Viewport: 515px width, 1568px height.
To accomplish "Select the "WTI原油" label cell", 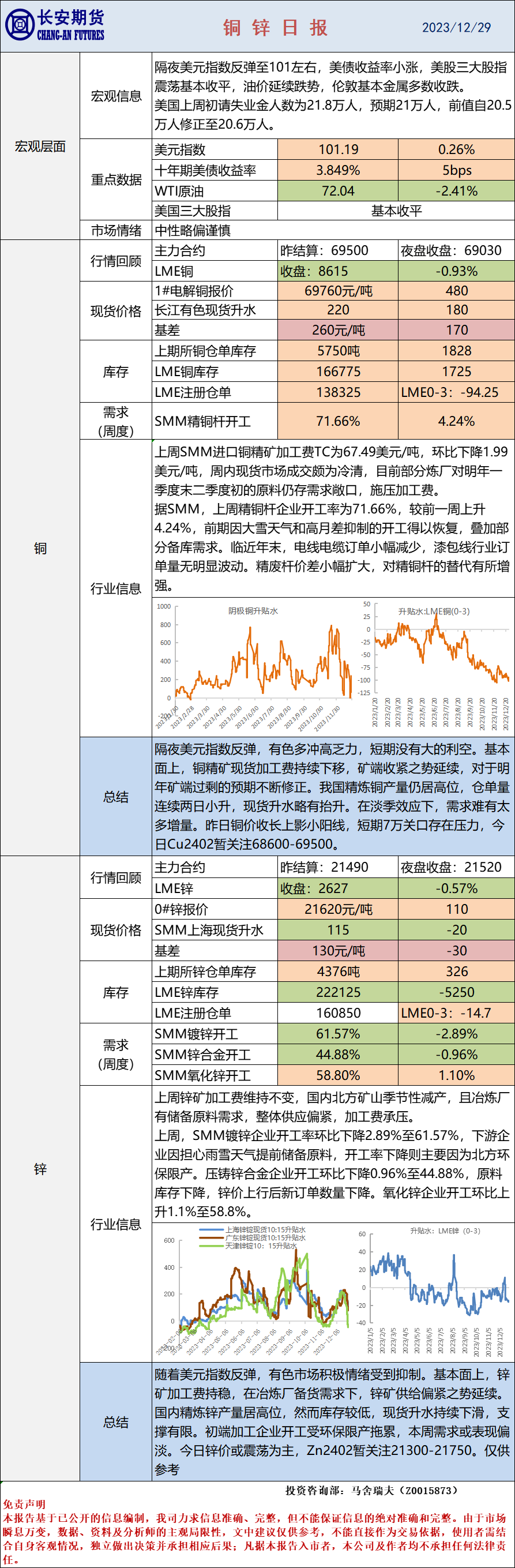I will (215, 190).
